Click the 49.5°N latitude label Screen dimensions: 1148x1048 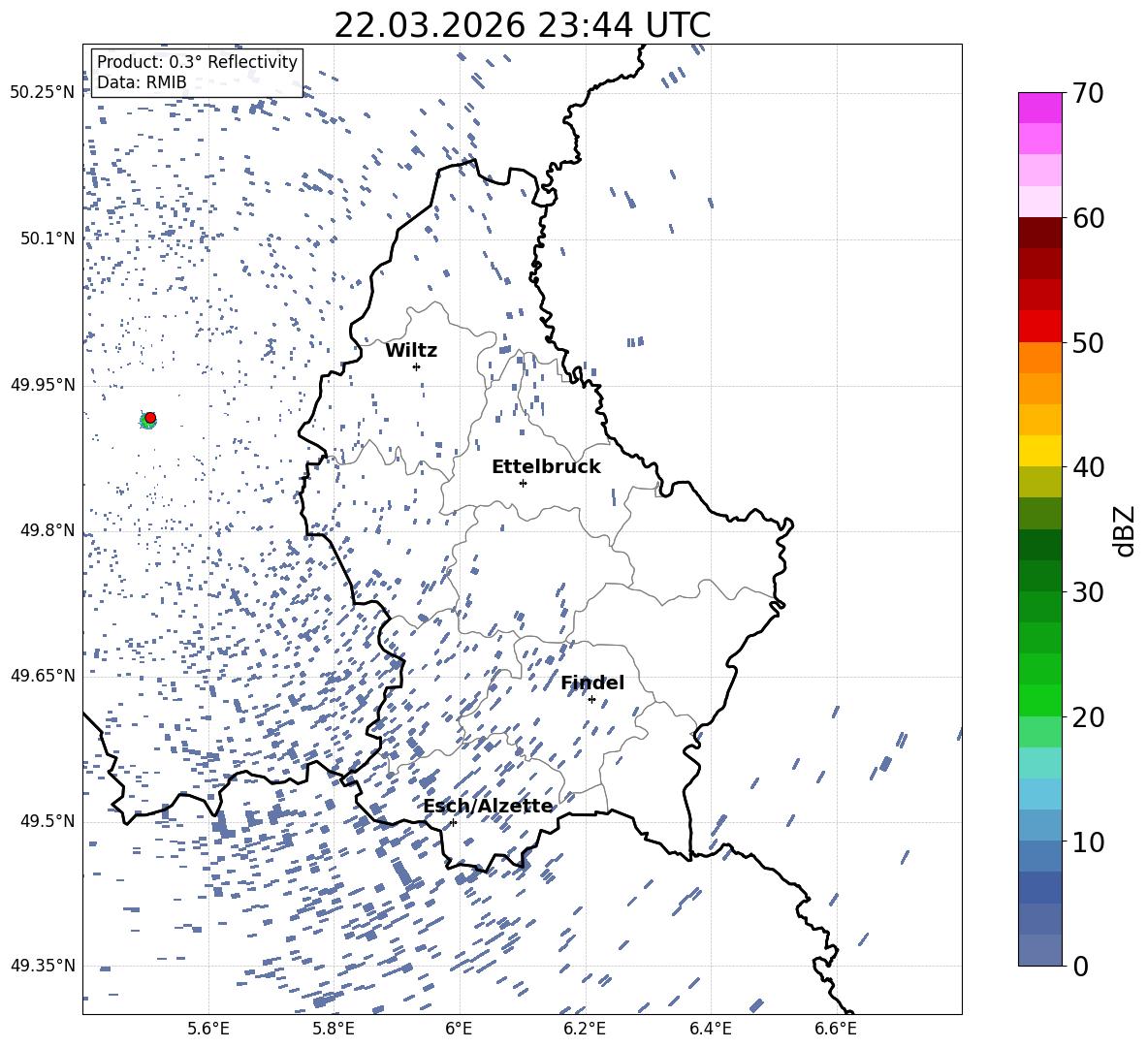click(48, 820)
